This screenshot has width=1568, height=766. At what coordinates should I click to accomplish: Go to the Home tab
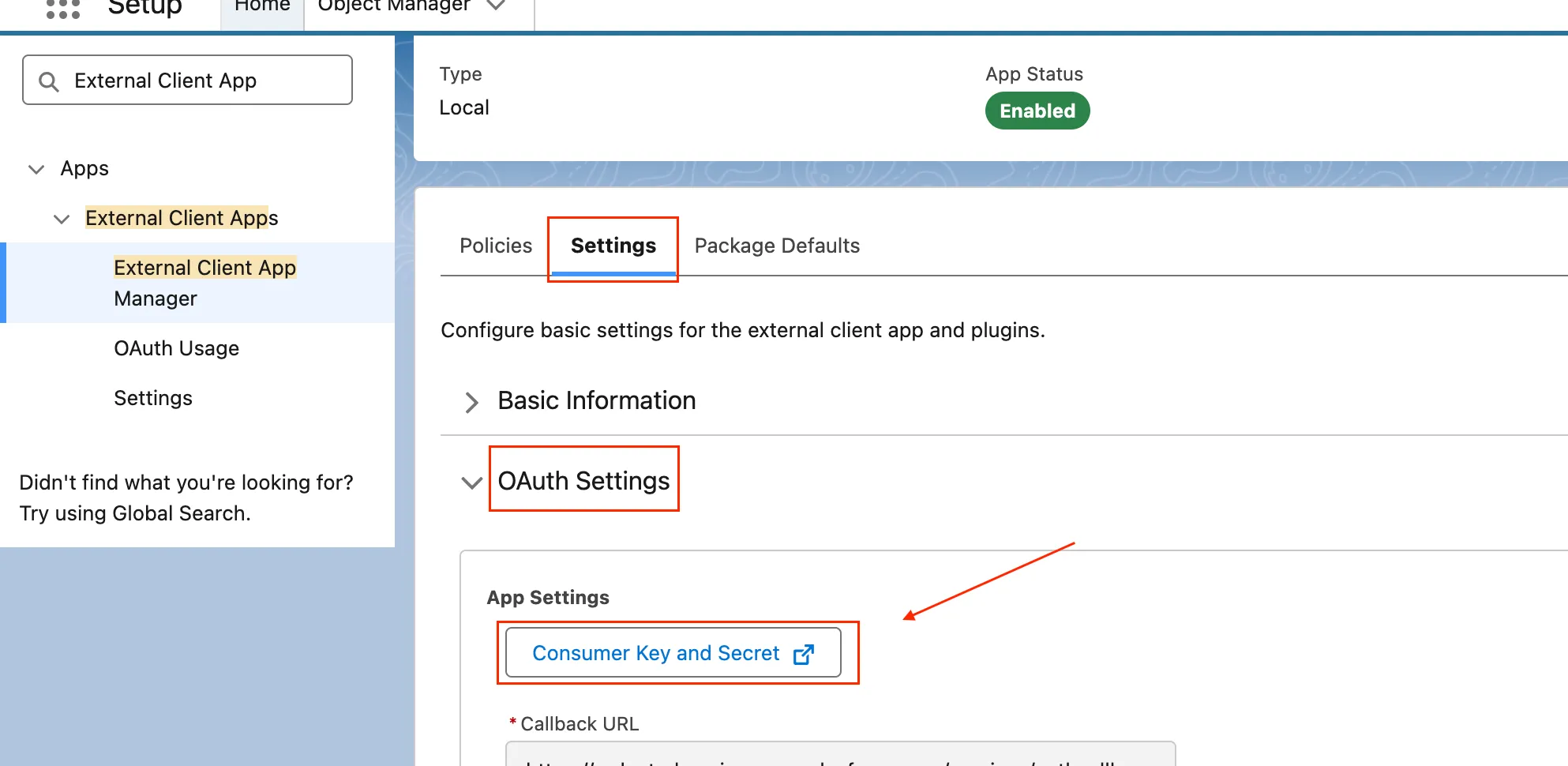pyautogui.click(x=262, y=8)
